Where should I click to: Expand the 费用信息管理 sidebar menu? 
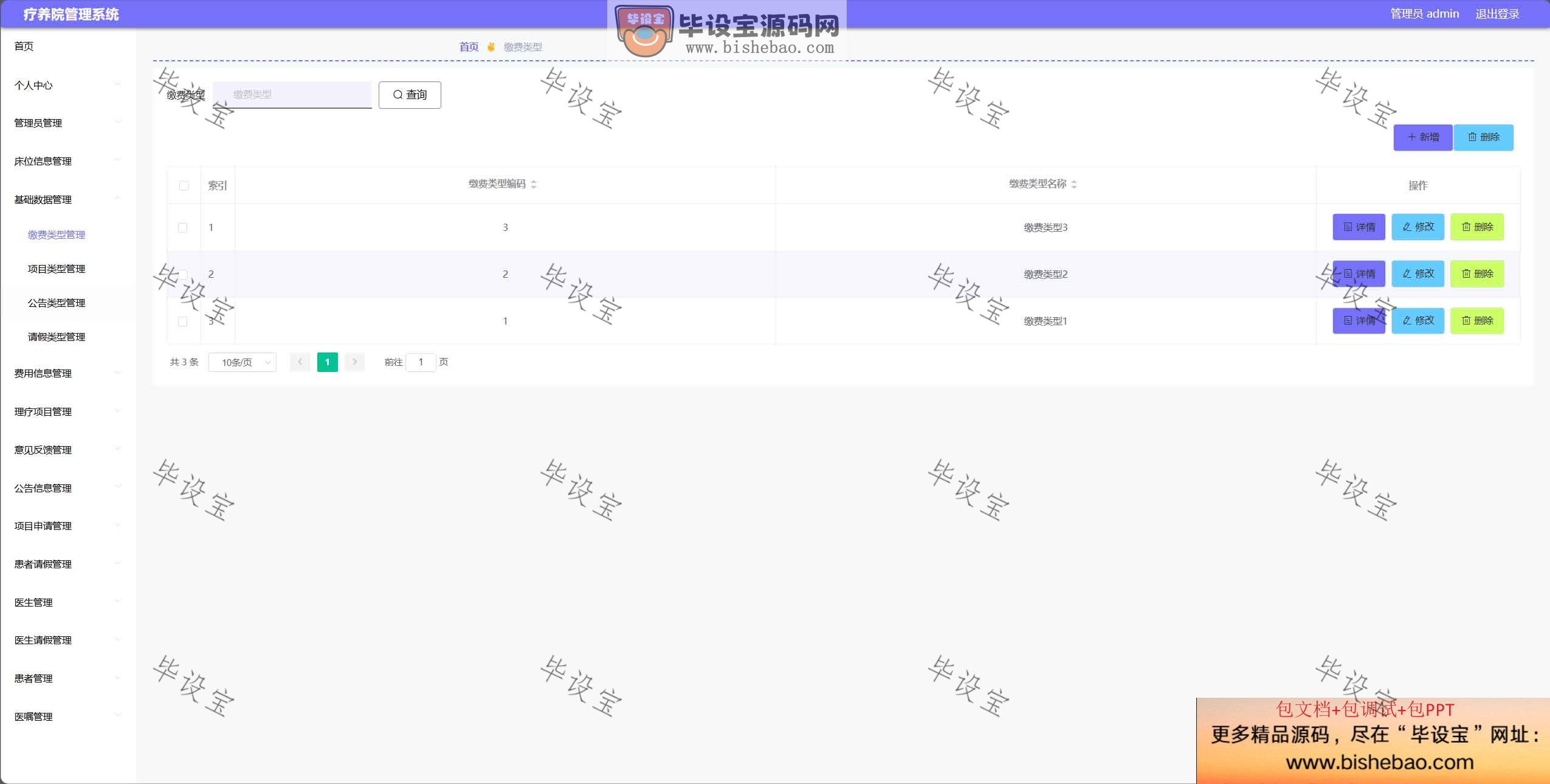68,373
